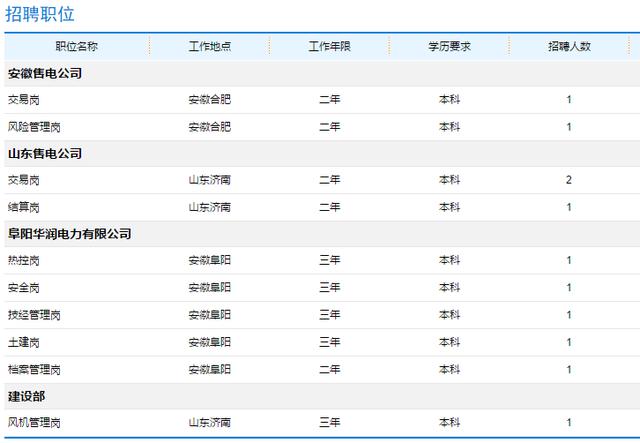Click the 招聘人数 column header
Viewport: 640px width, 443px height.
pyautogui.click(x=569, y=46)
